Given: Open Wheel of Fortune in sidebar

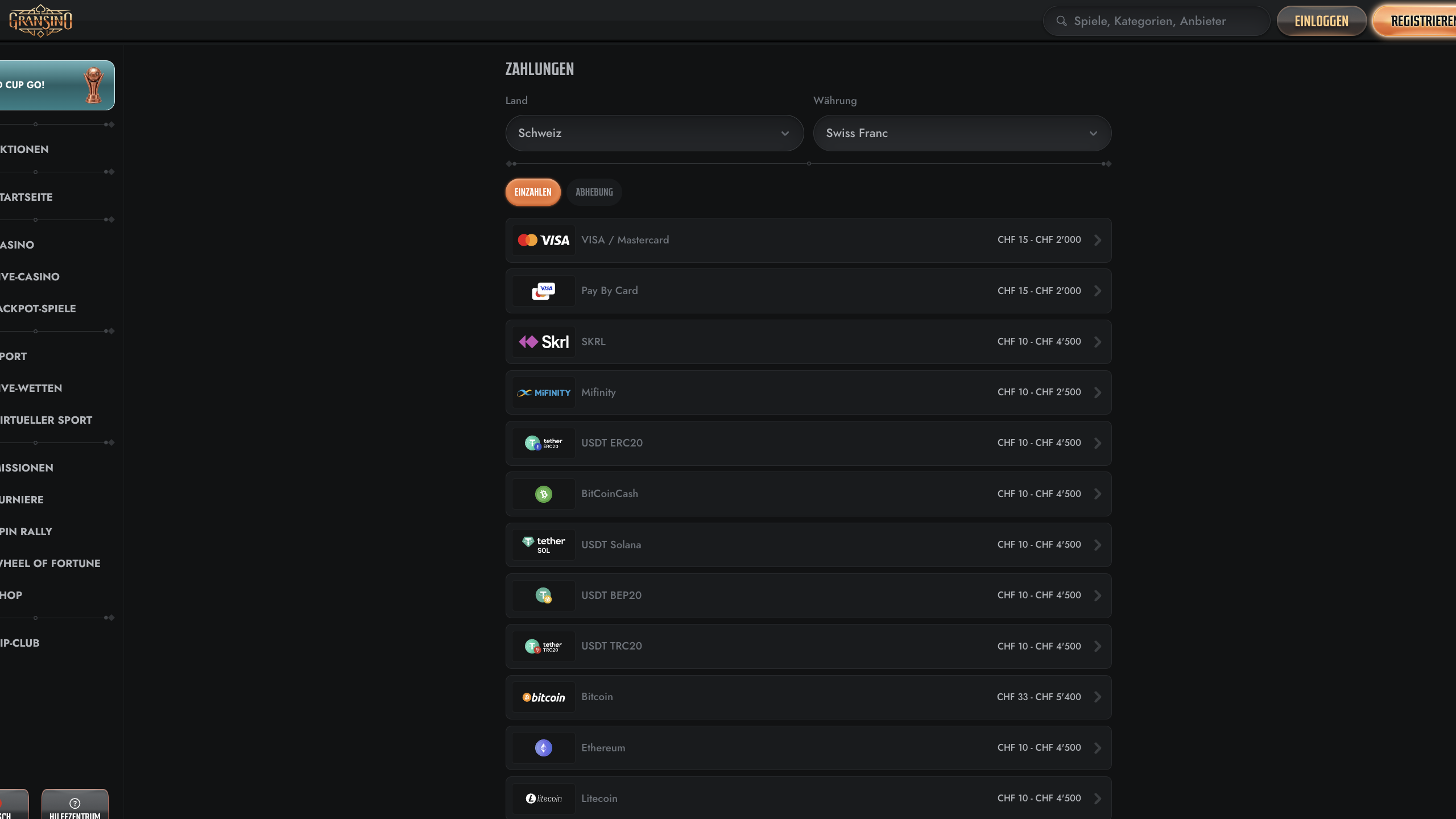Looking at the screenshot, I should click(50, 564).
